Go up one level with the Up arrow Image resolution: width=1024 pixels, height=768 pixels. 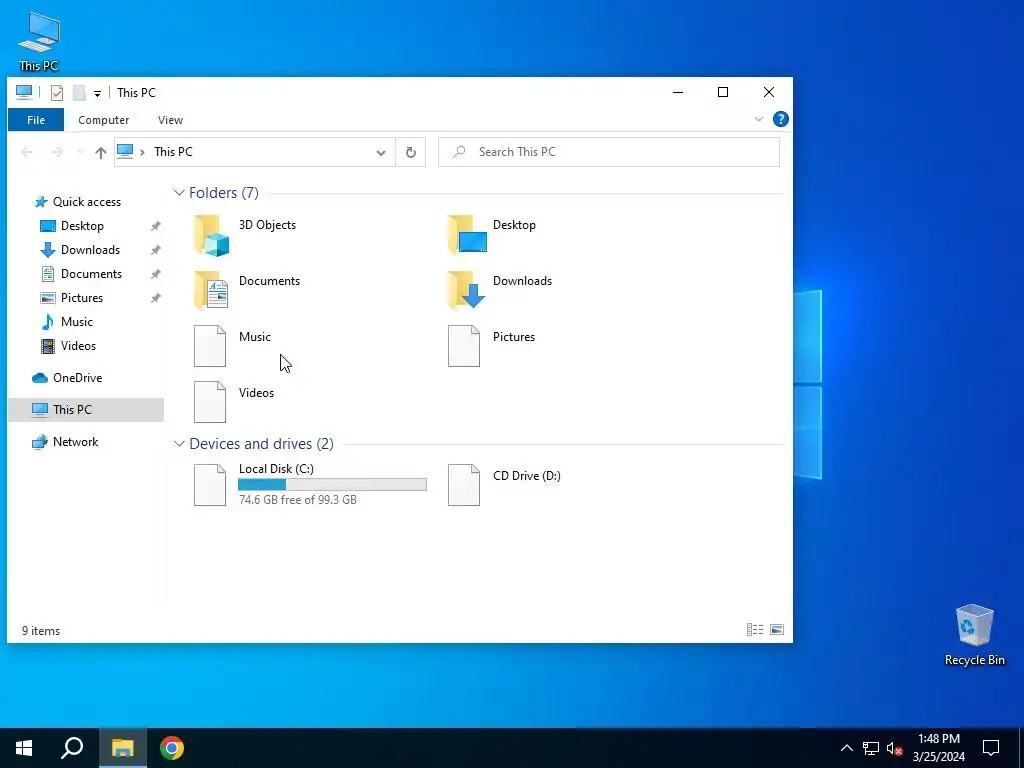pyautogui.click(x=101, y=152)
